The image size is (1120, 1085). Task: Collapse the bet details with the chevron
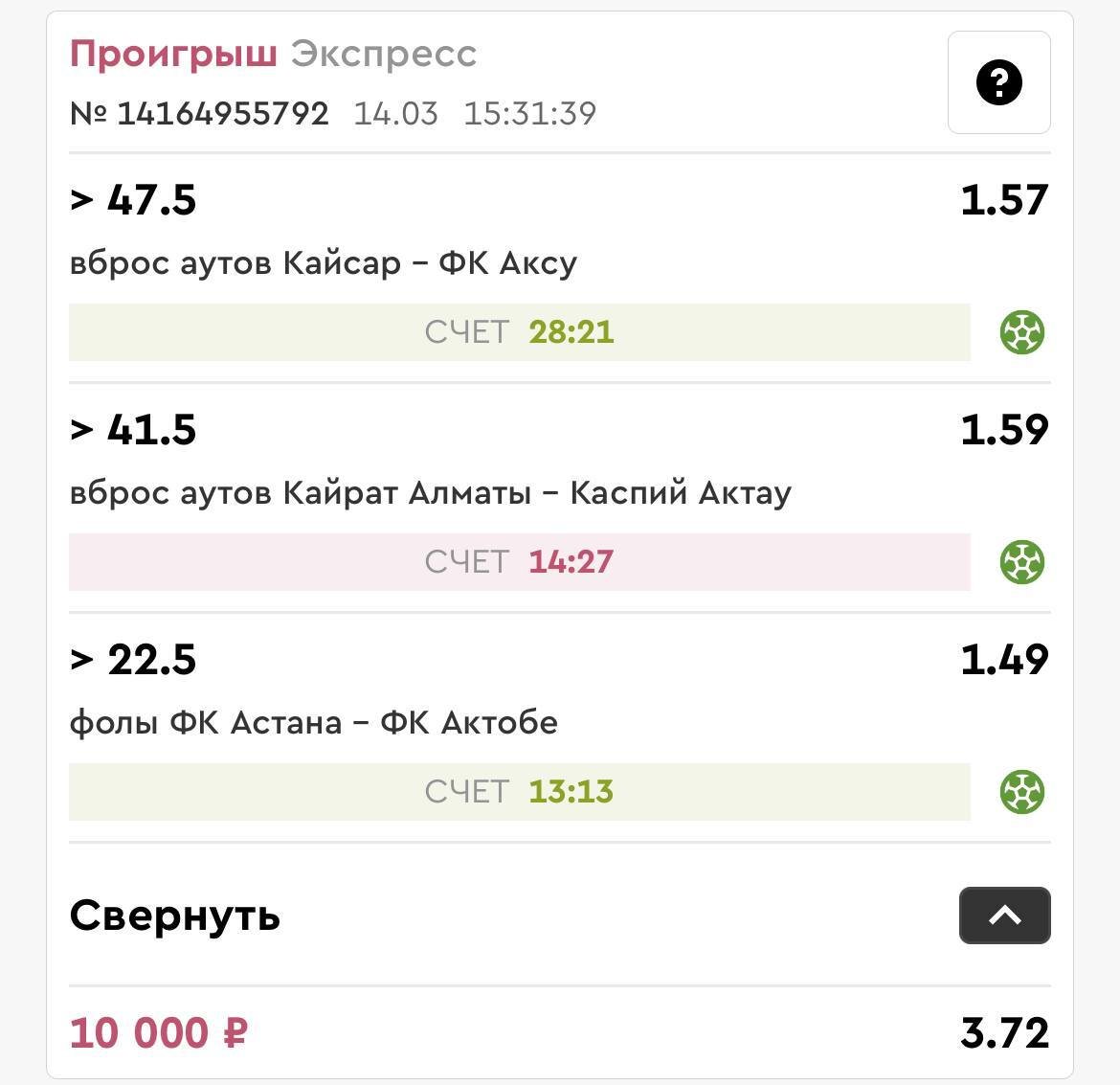point(1004,915)
